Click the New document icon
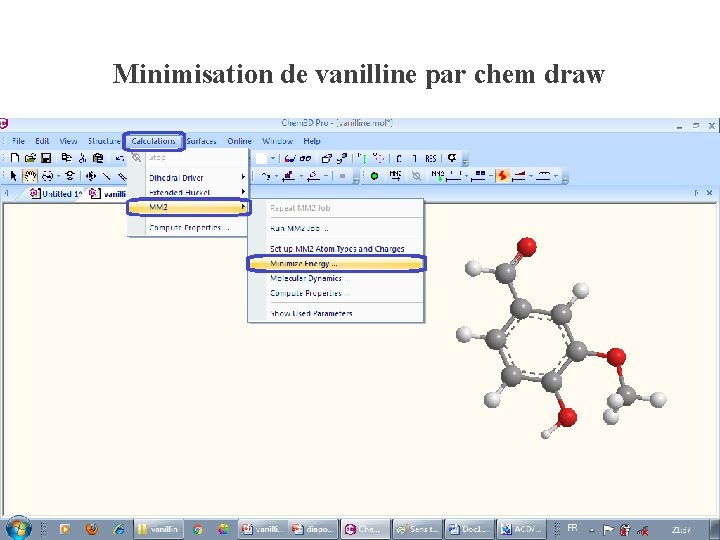The height and width of the screenshot is (540, 720). (x=15, y=158)
